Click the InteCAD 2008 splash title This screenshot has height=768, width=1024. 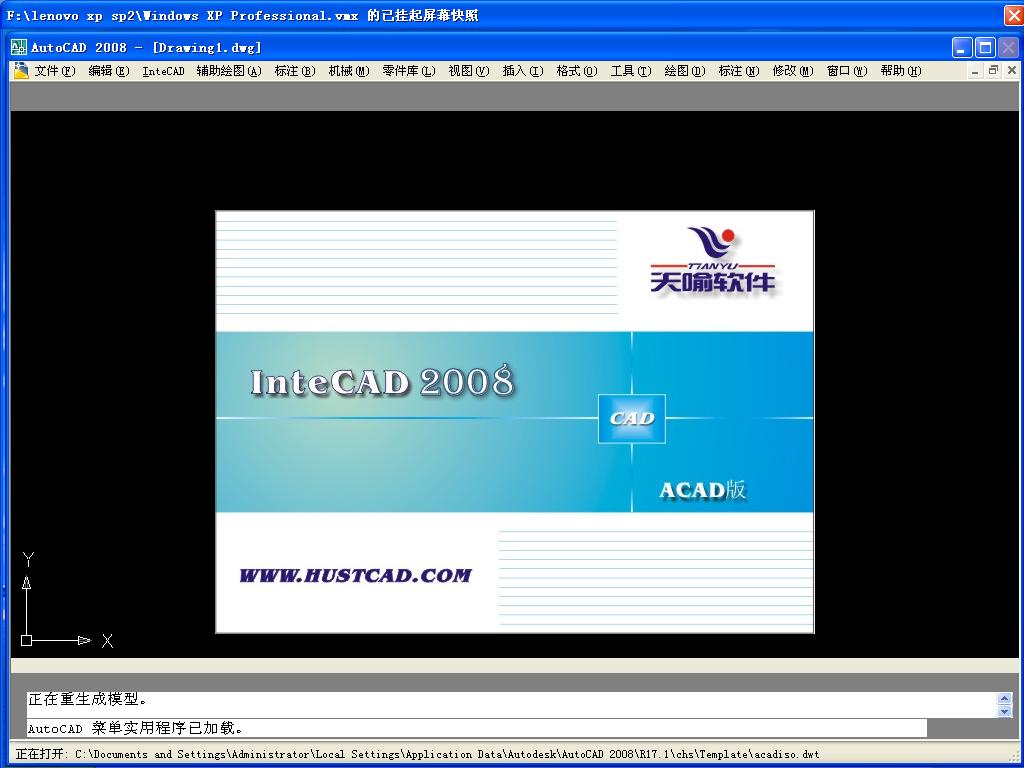click(x=383, y=381)
